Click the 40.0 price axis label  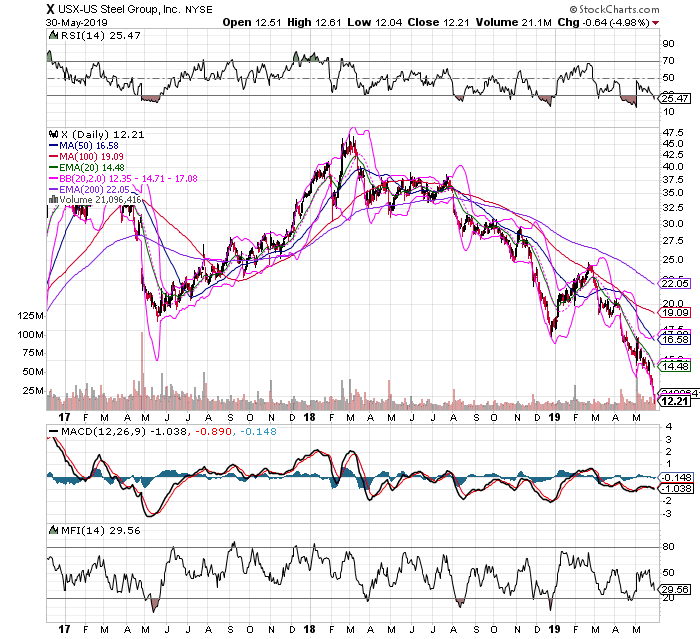click(x=673, y=167)
